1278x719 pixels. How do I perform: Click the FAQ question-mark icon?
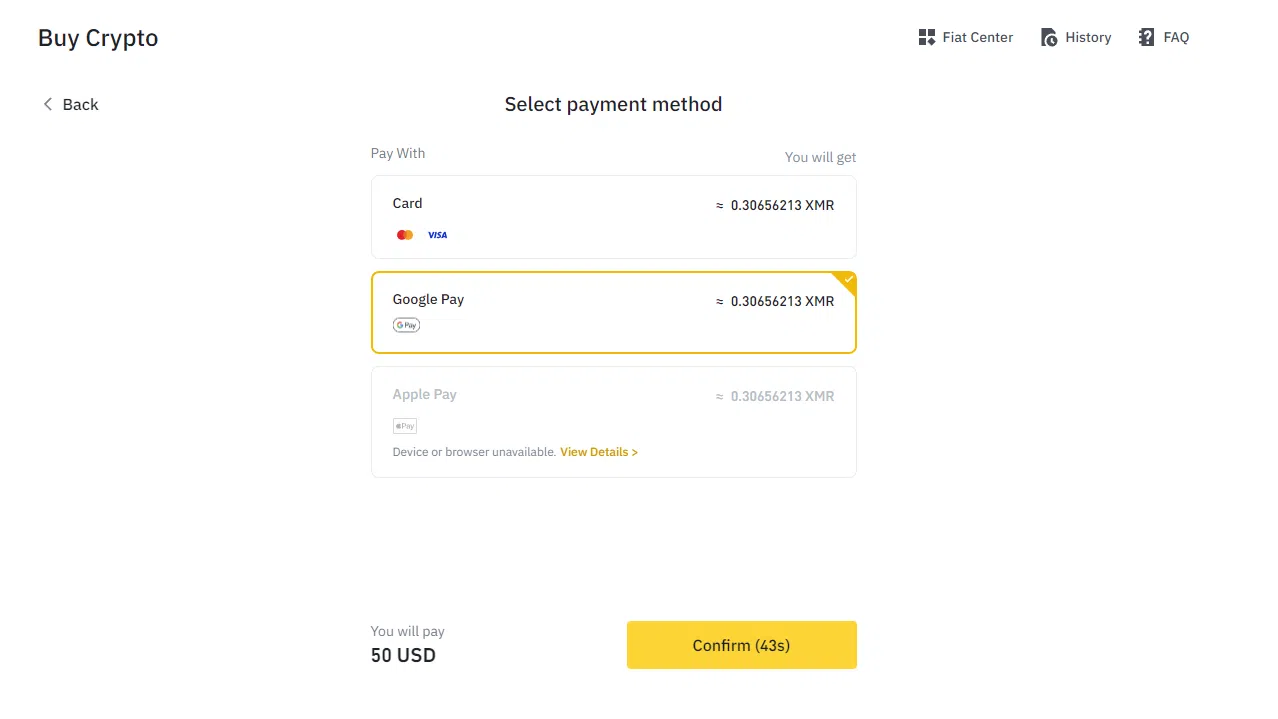[1146, 38]
